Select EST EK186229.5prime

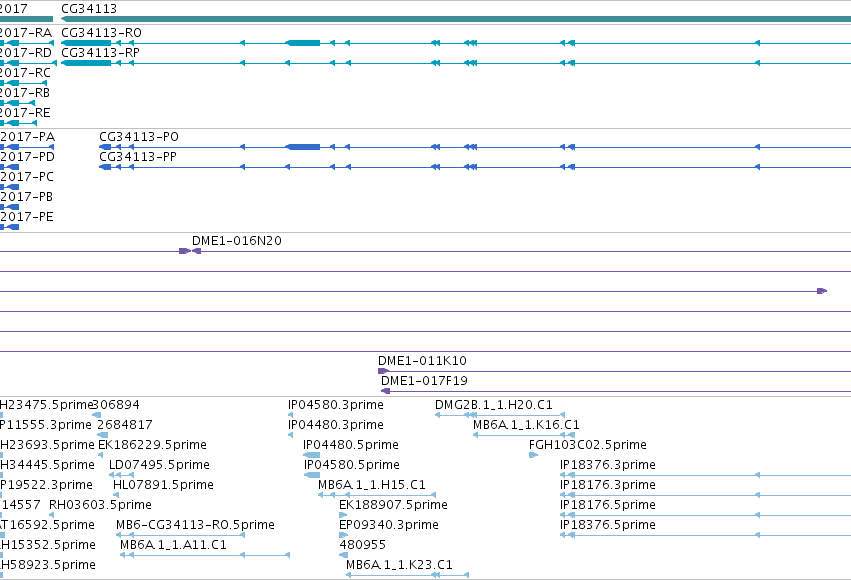(x=153, y=445)
